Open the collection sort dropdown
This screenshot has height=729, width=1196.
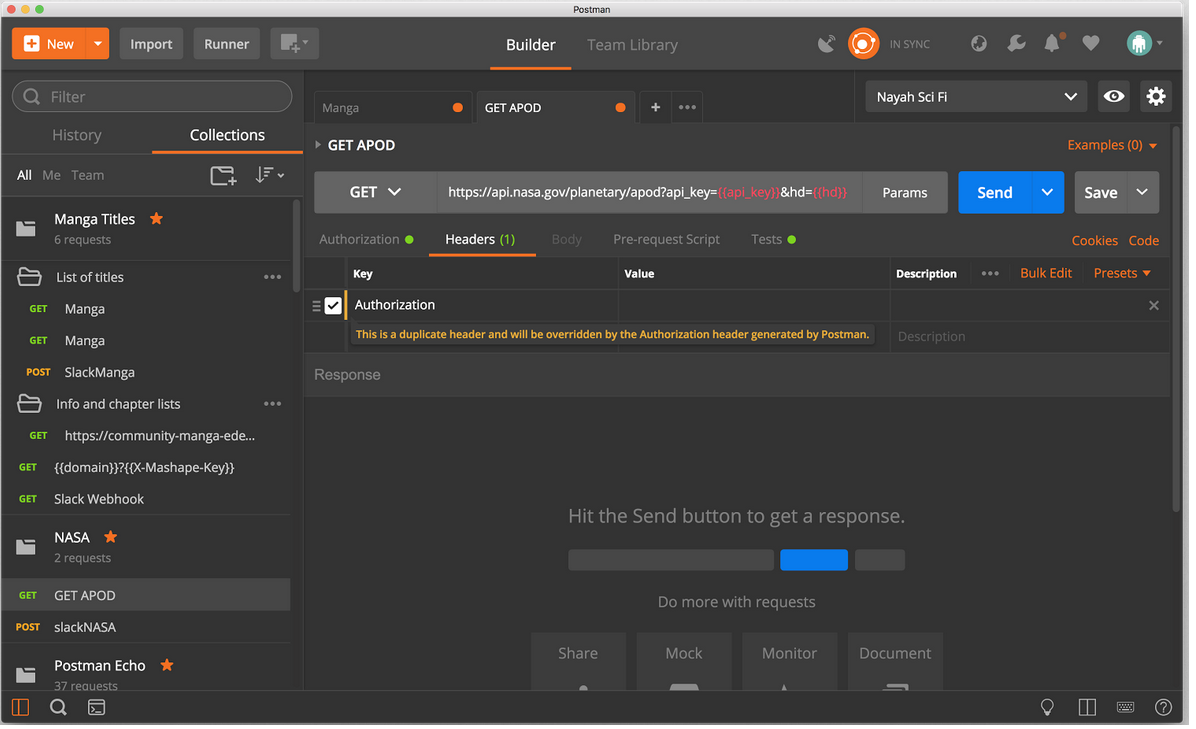point(269,175)
